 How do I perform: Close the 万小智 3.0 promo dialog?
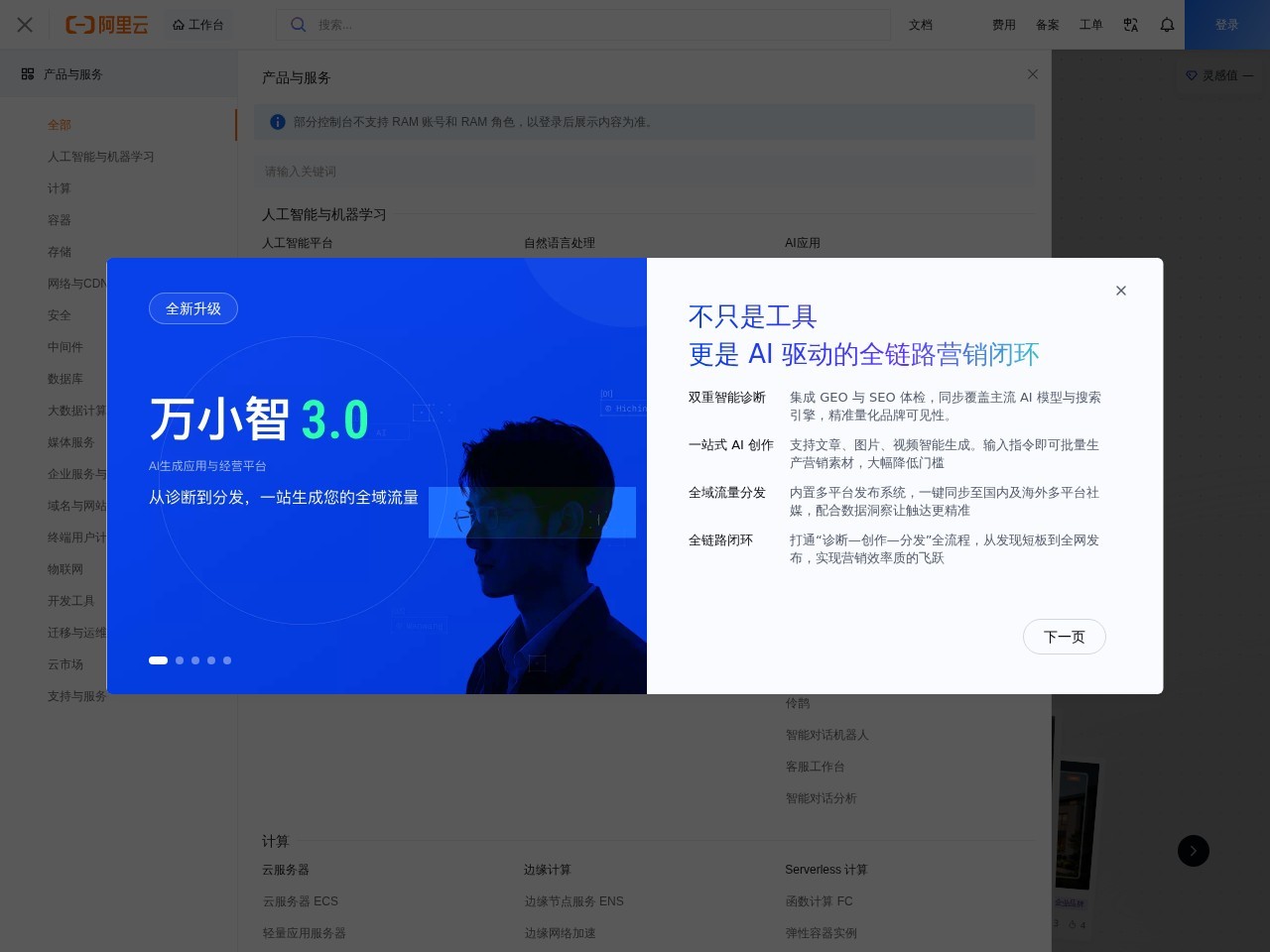1121,291
